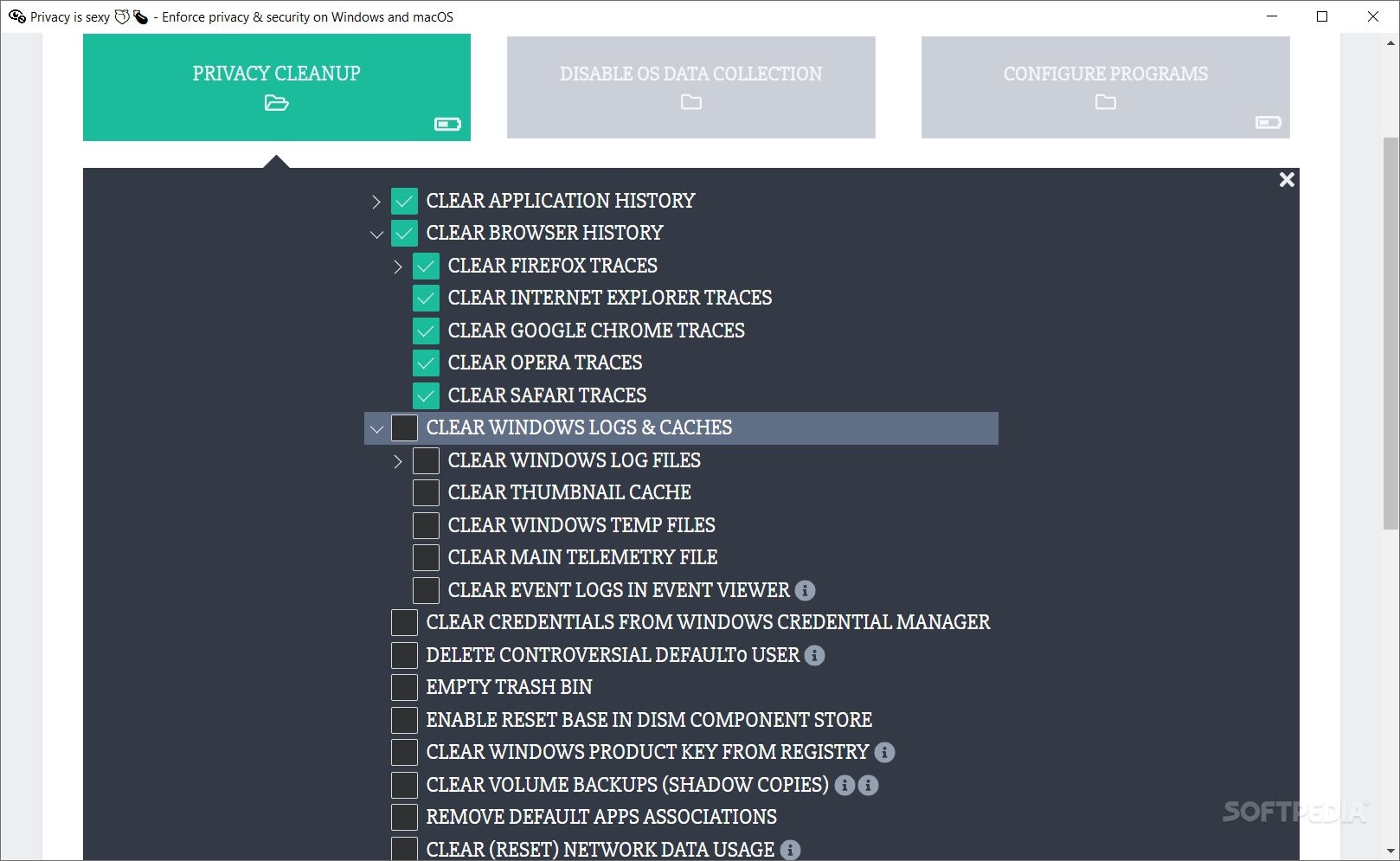Click the Empty Trash Bin label
The height and width of the screenshot is (861, 1400).
[x=509, y=687]
